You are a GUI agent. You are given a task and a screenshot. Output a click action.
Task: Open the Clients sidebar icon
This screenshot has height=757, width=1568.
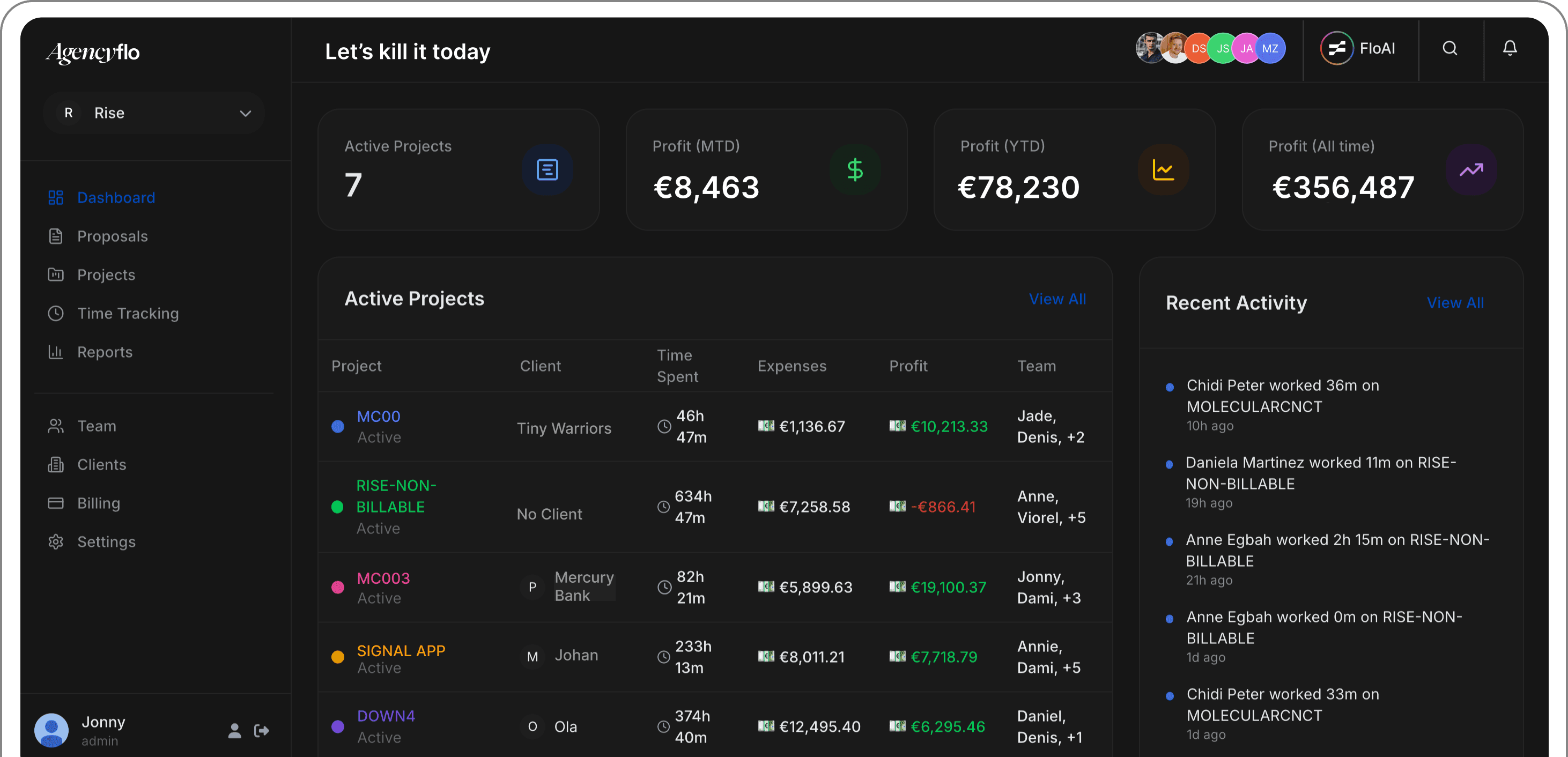(56, 464)
